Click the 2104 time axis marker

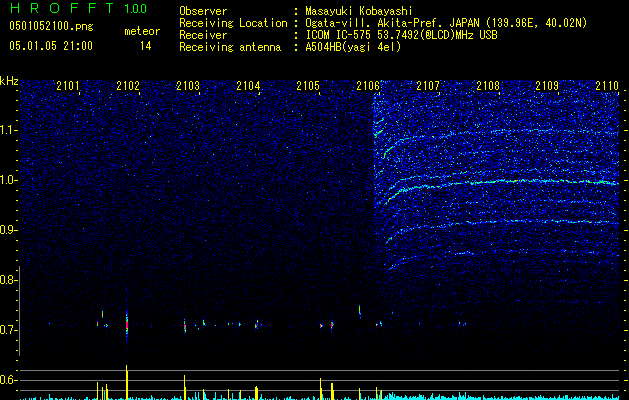tap(248, 85)
